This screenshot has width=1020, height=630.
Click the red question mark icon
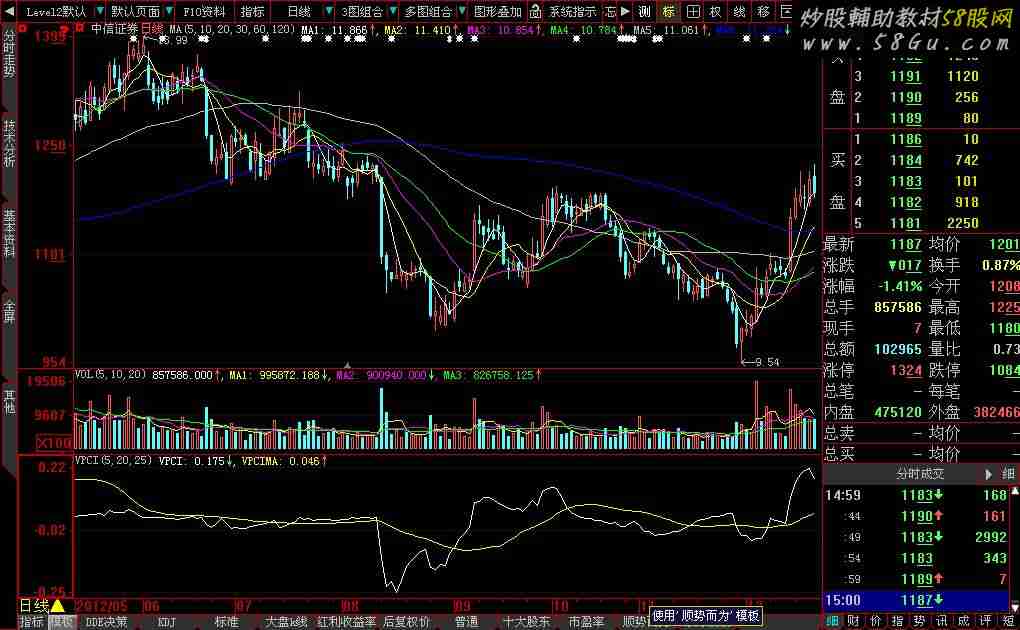pos(64,31)
